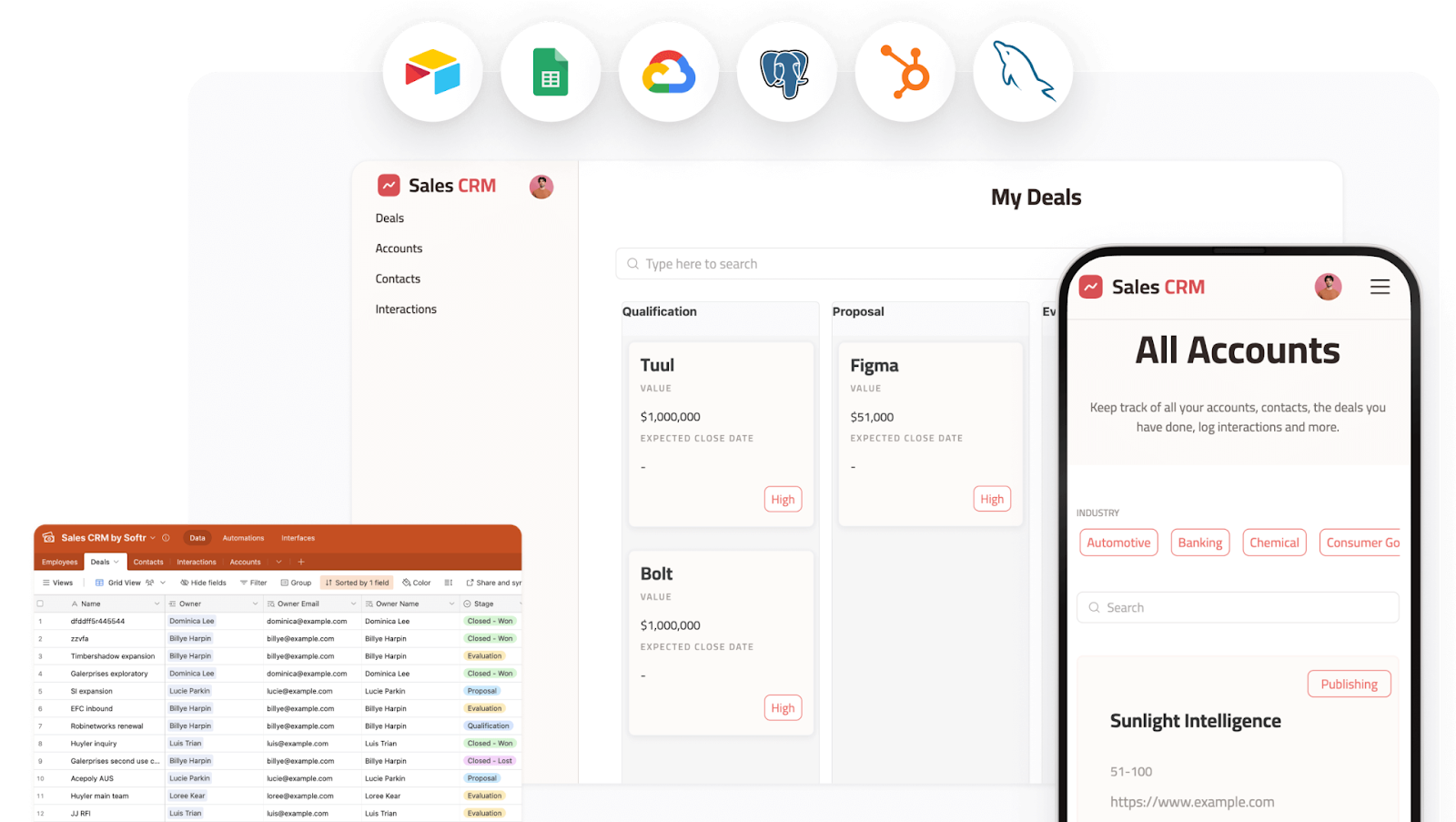Screen dimensions: 1456x822
Task: Click Hide fields in Airtable toolbar
Action: (203, 583)
